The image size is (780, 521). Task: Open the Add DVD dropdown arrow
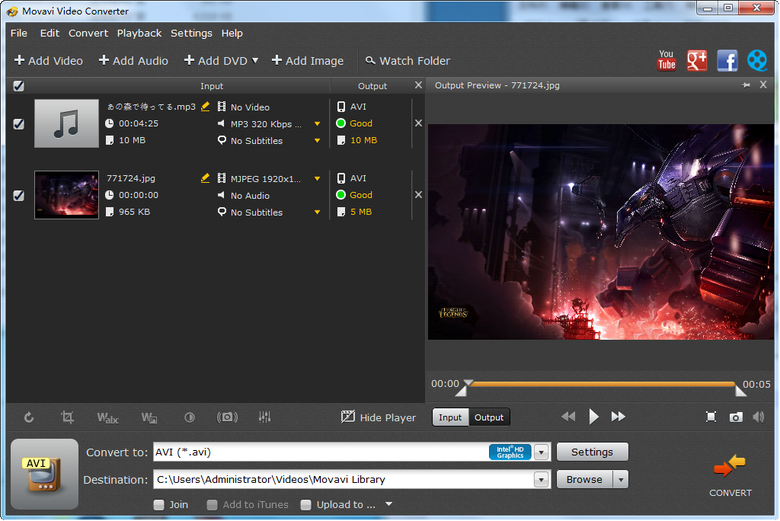255,60
